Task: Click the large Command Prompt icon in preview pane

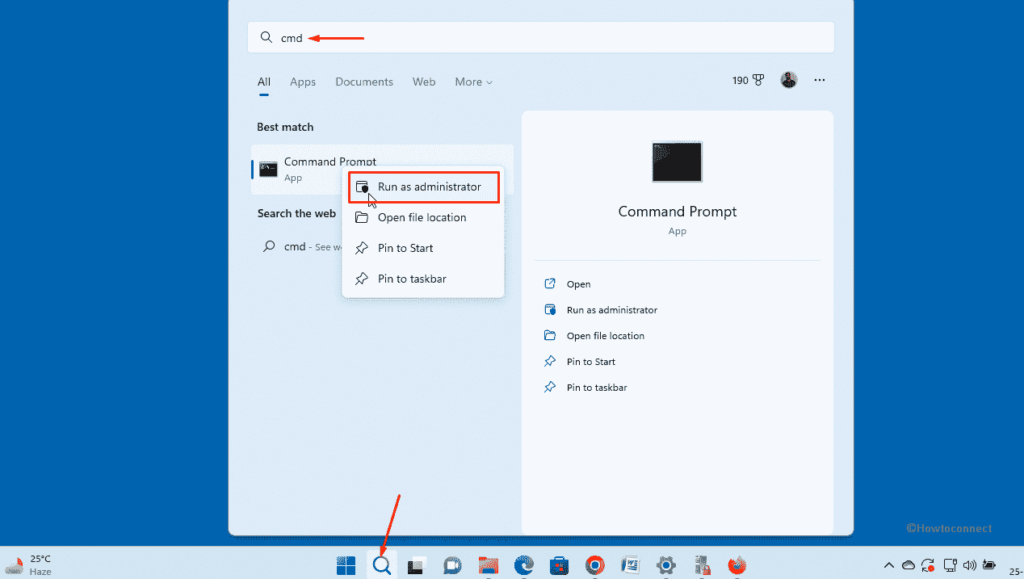Action: click(677, 161)
